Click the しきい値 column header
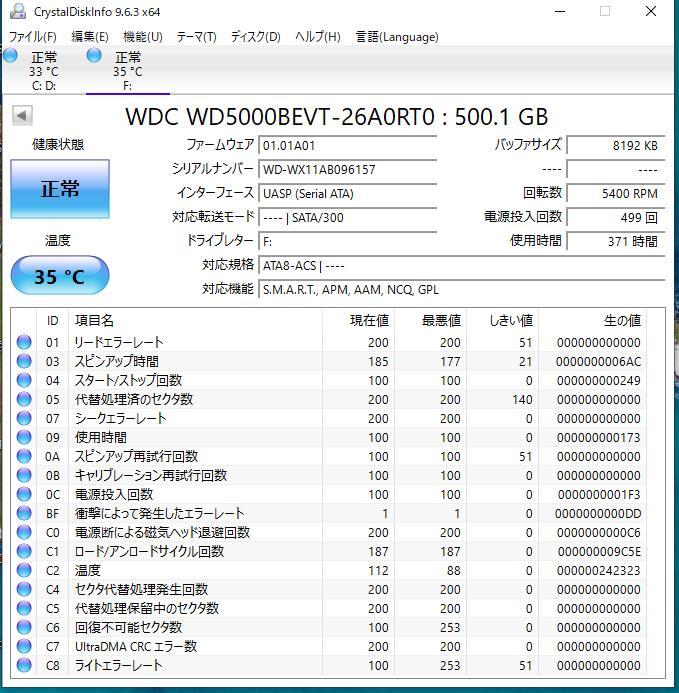The width and height of the screenshot is (679, 693). (503, 320)
